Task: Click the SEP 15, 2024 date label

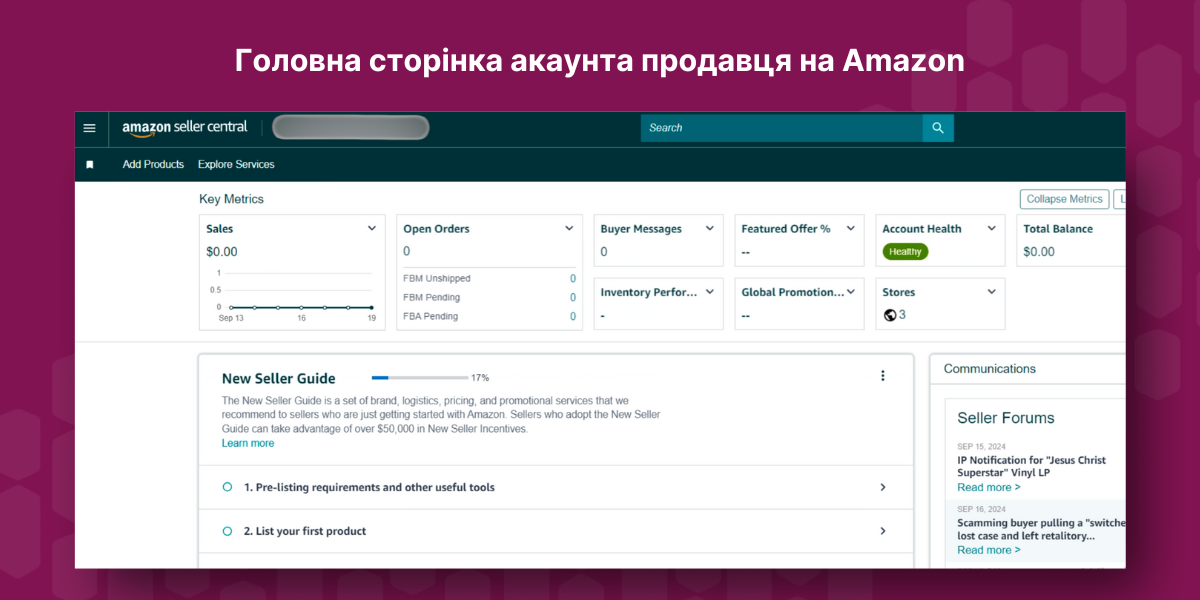Action: 980,446
